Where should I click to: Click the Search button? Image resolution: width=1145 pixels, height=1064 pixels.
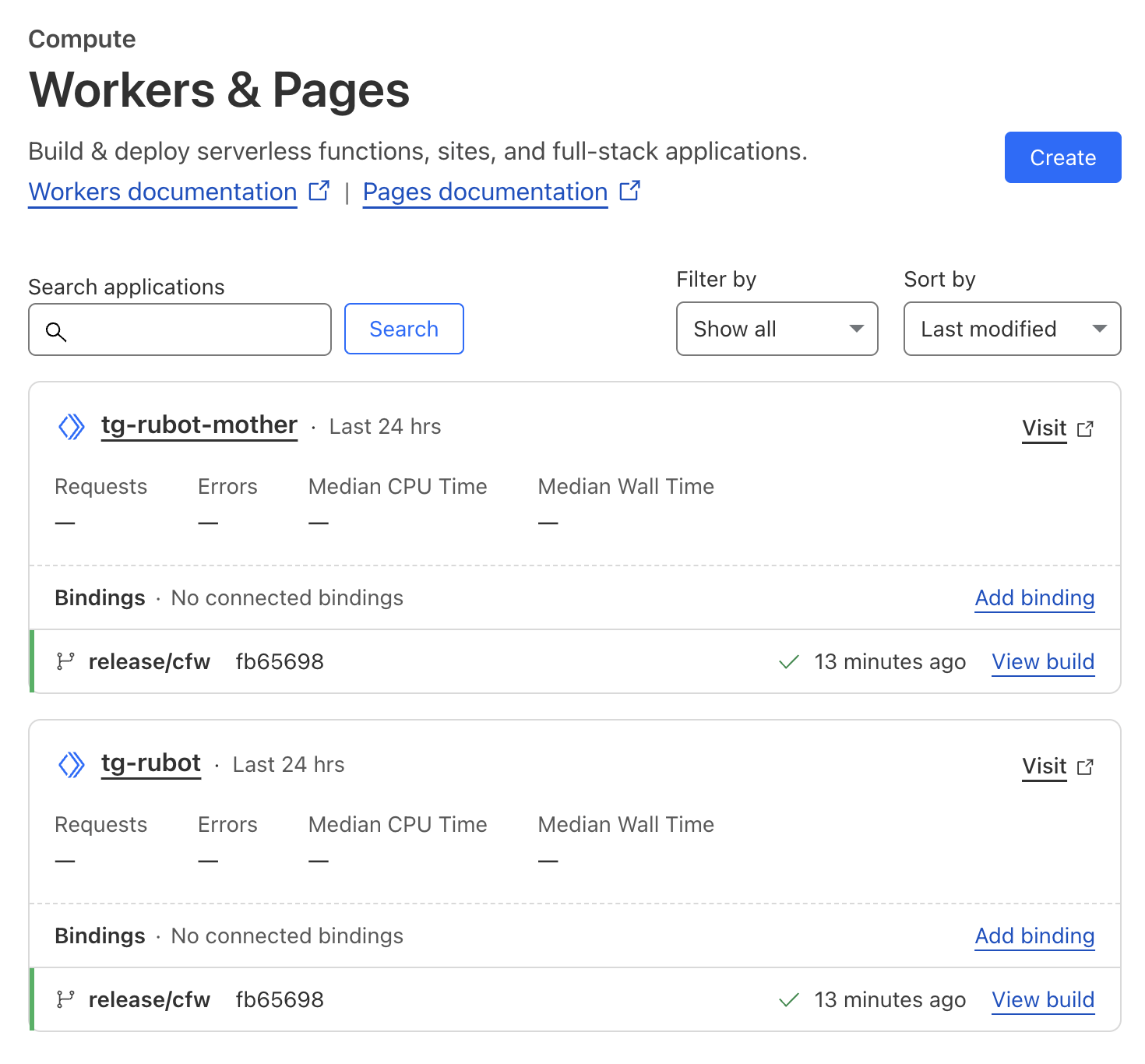[404, 329]
